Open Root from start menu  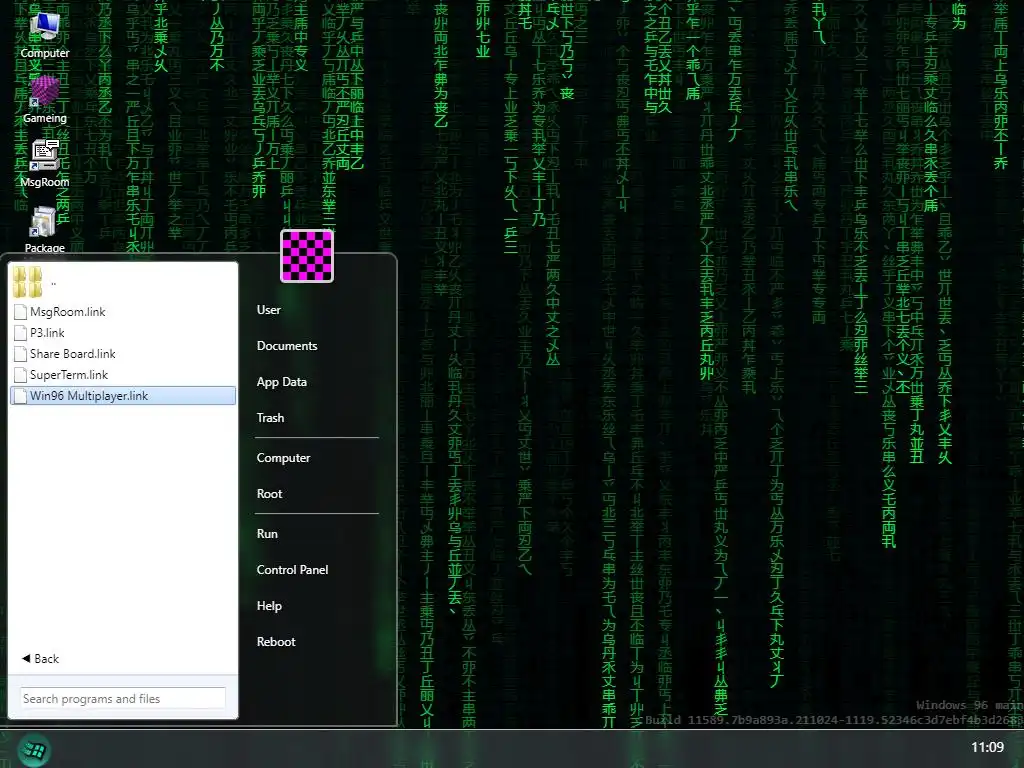(269, 494)
